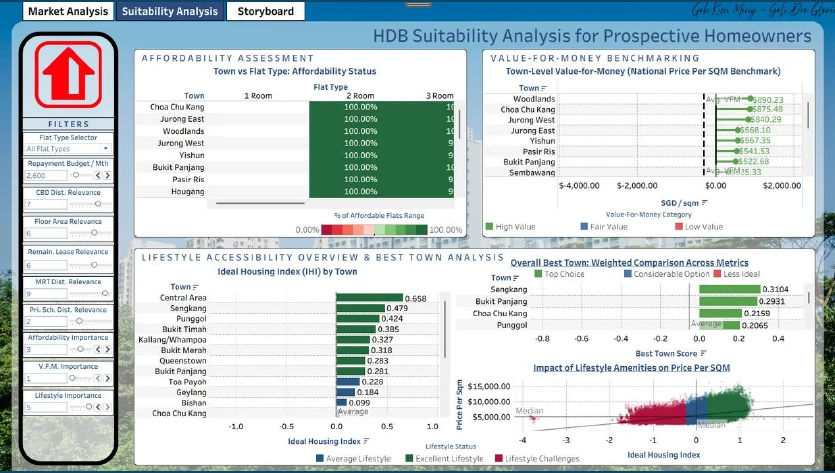Click Hougang 2 Room 100.00% cell

coord(361,191)
